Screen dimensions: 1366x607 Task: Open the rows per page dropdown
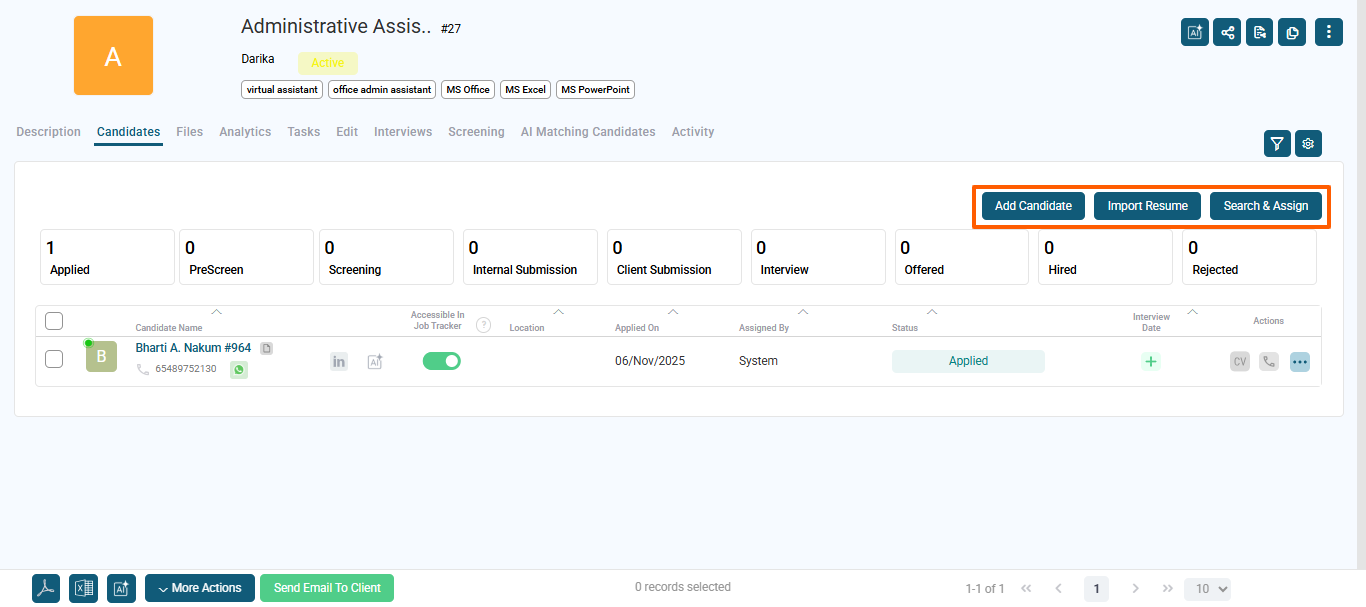pos(1207,589)
